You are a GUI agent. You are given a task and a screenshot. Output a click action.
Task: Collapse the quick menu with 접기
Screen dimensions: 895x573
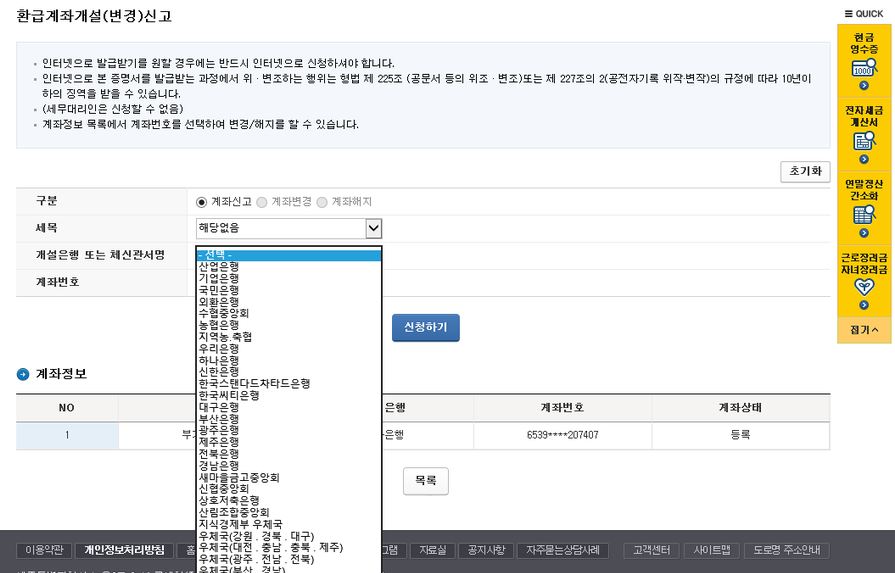pyautogui.click(x=864, y=329)
